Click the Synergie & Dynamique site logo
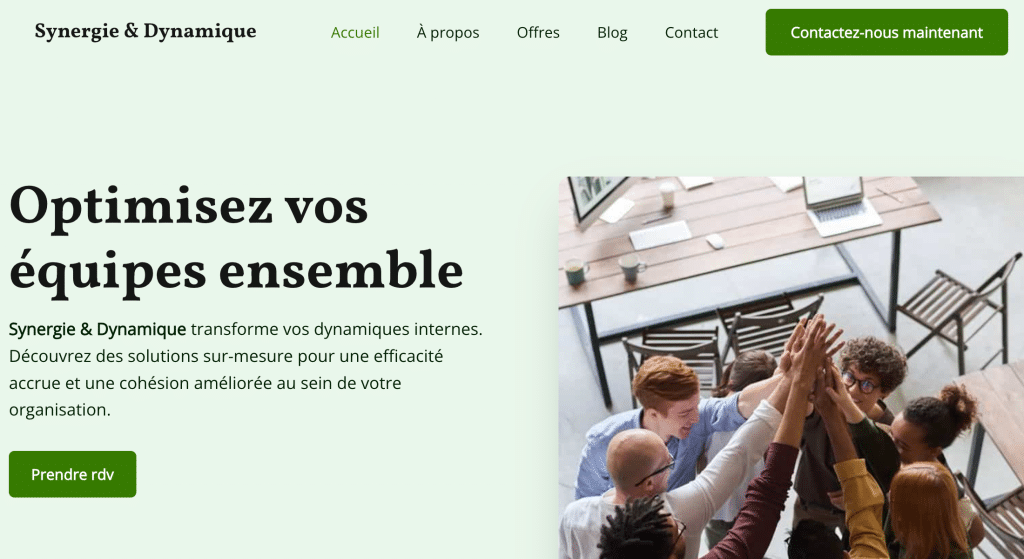Viewport: 1024px width, 559px height. coord(145,31)
